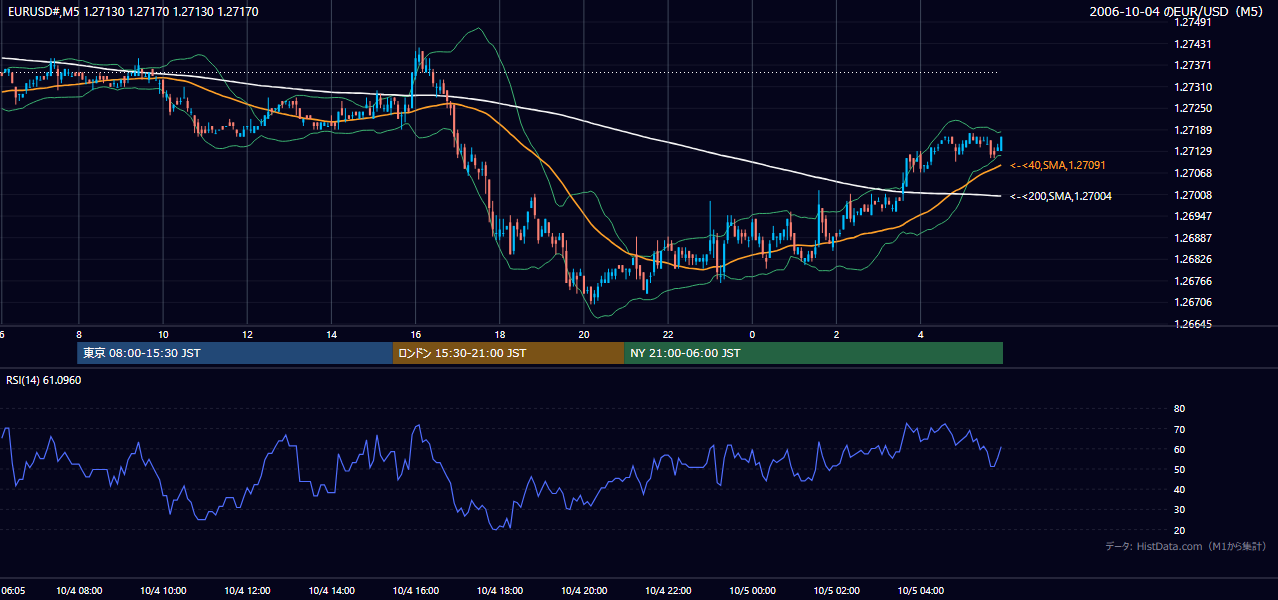The height and width of the screenshot is (600, 1278).
Task: Click price axis value 1.26706
Action: pos(1193,302)
